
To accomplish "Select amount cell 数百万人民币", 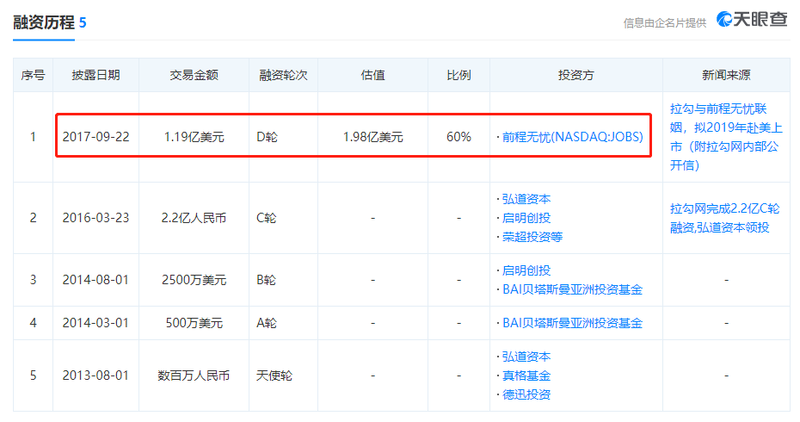I will click(194, 376).
